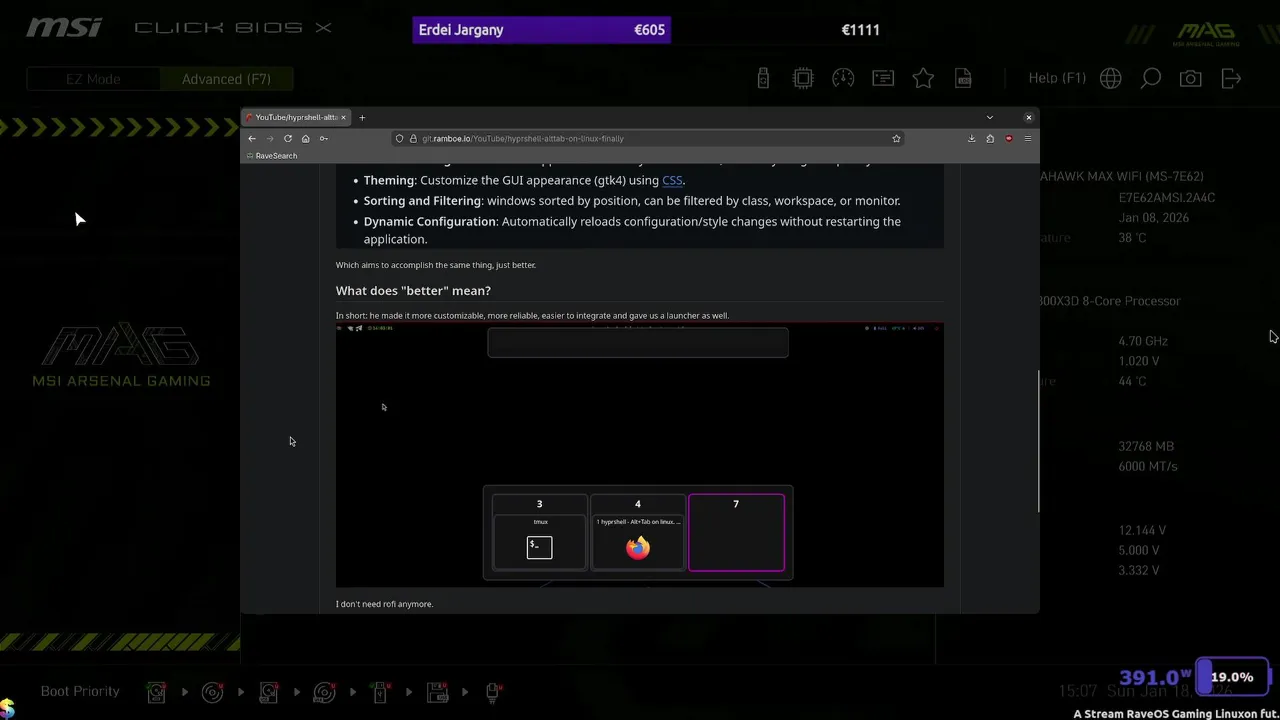The height and width of the screenshot is (720, 1280).
Task: Open the speedometer performance icon in BIOS
Action: tap(843, 78)
